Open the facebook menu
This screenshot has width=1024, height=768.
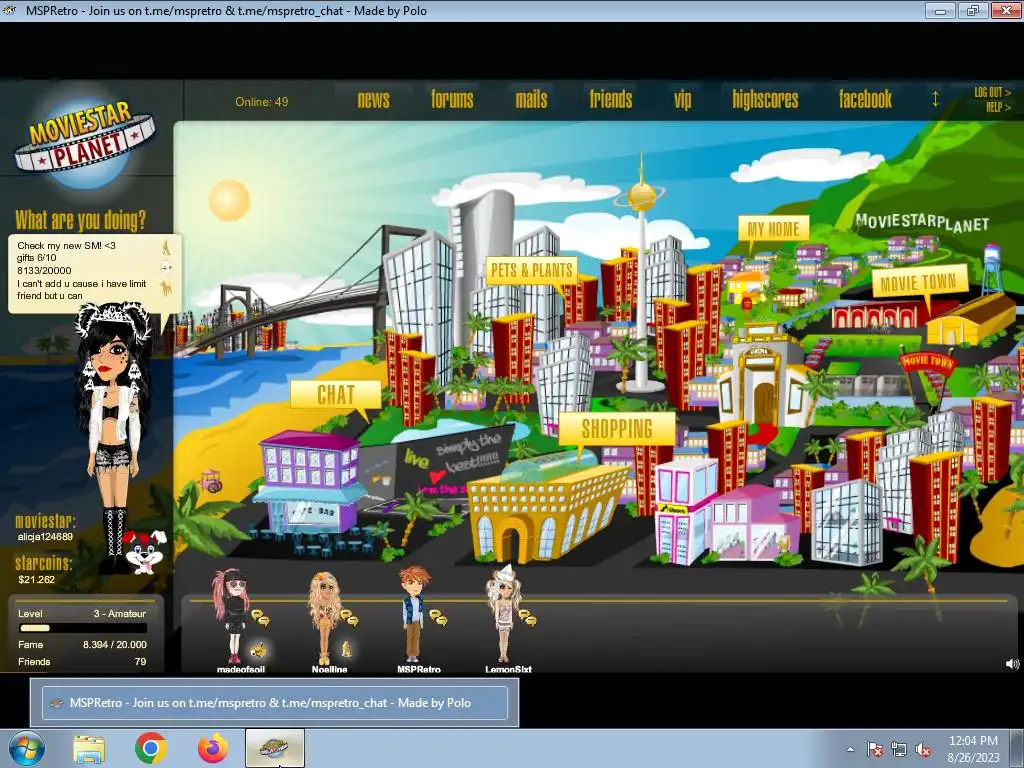pos(865,99)
